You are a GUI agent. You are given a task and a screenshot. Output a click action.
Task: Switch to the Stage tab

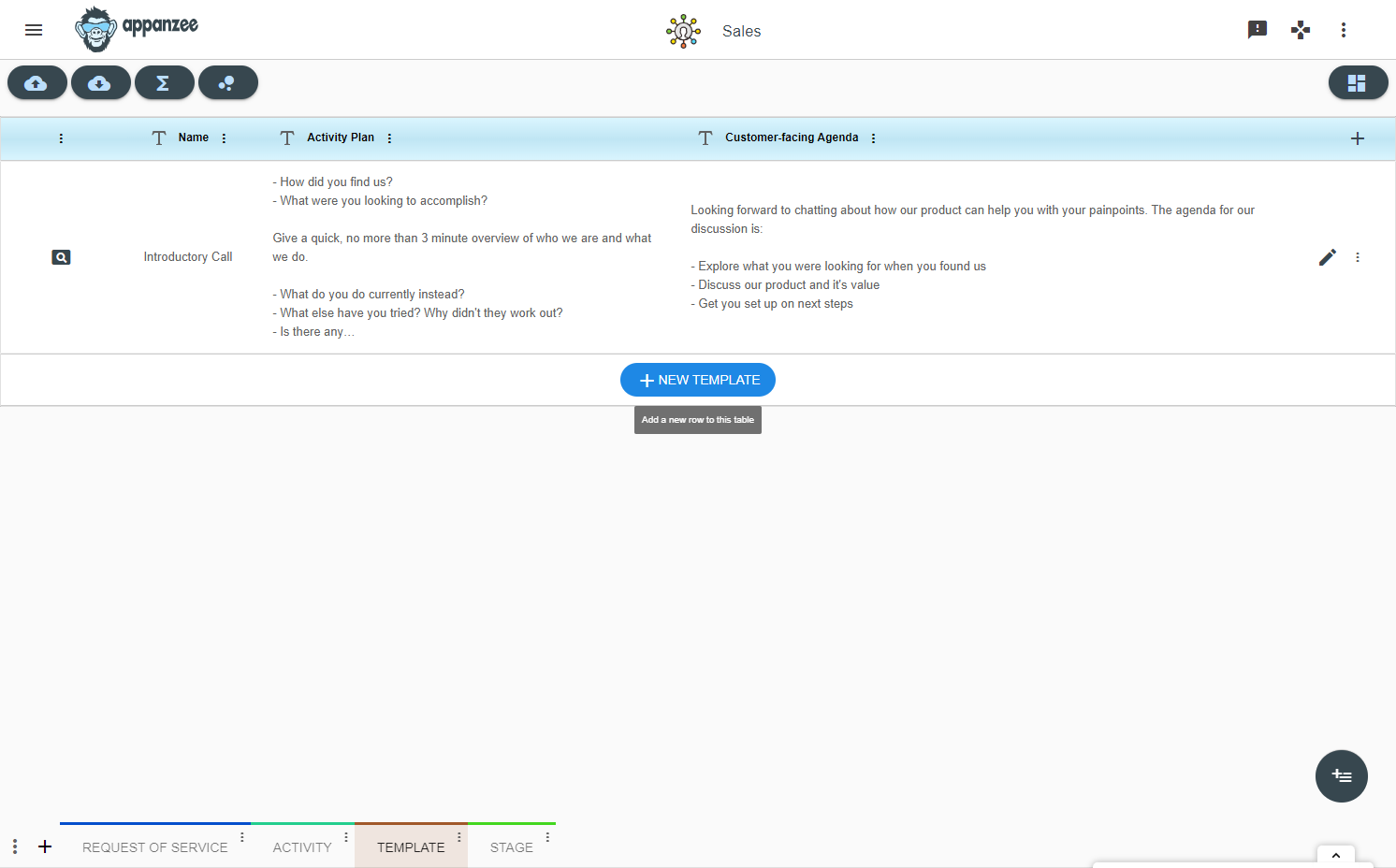point(512,846)
